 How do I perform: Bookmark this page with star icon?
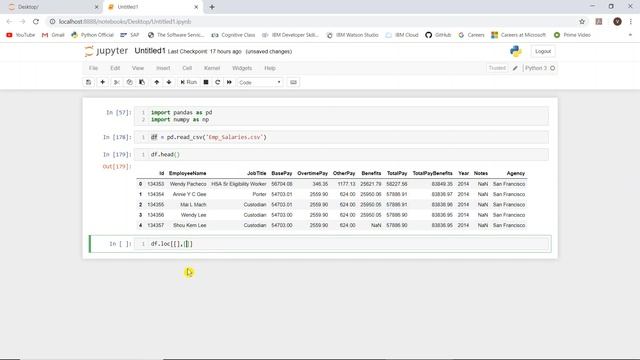582,22
